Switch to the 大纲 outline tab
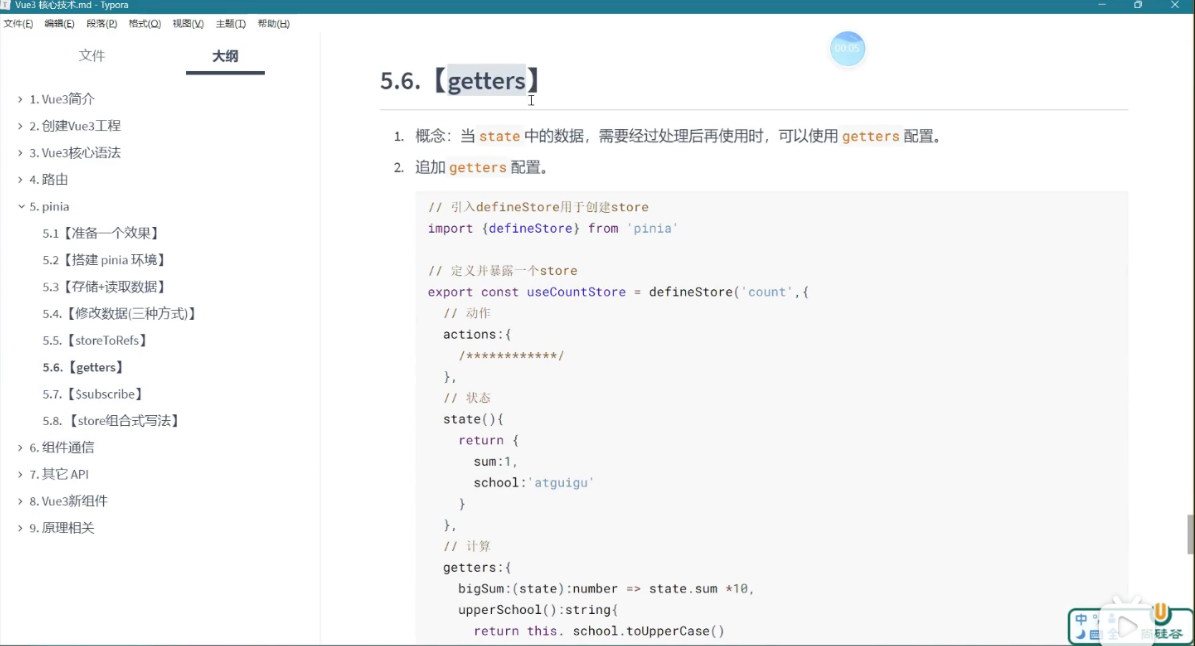The width and height of the screenshot is (1195, 646). [x=225, y=56]
